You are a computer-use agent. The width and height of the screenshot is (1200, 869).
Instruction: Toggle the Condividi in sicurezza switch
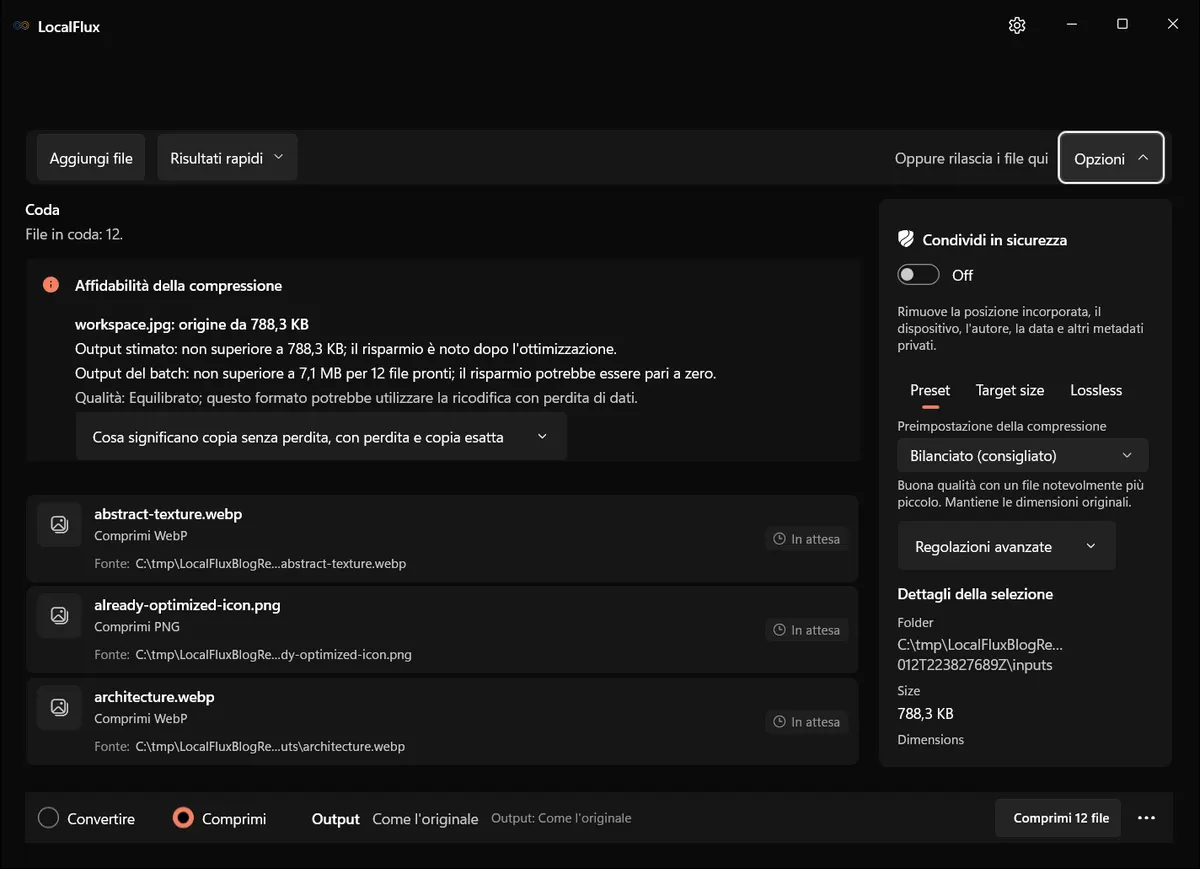pos(918,275)
